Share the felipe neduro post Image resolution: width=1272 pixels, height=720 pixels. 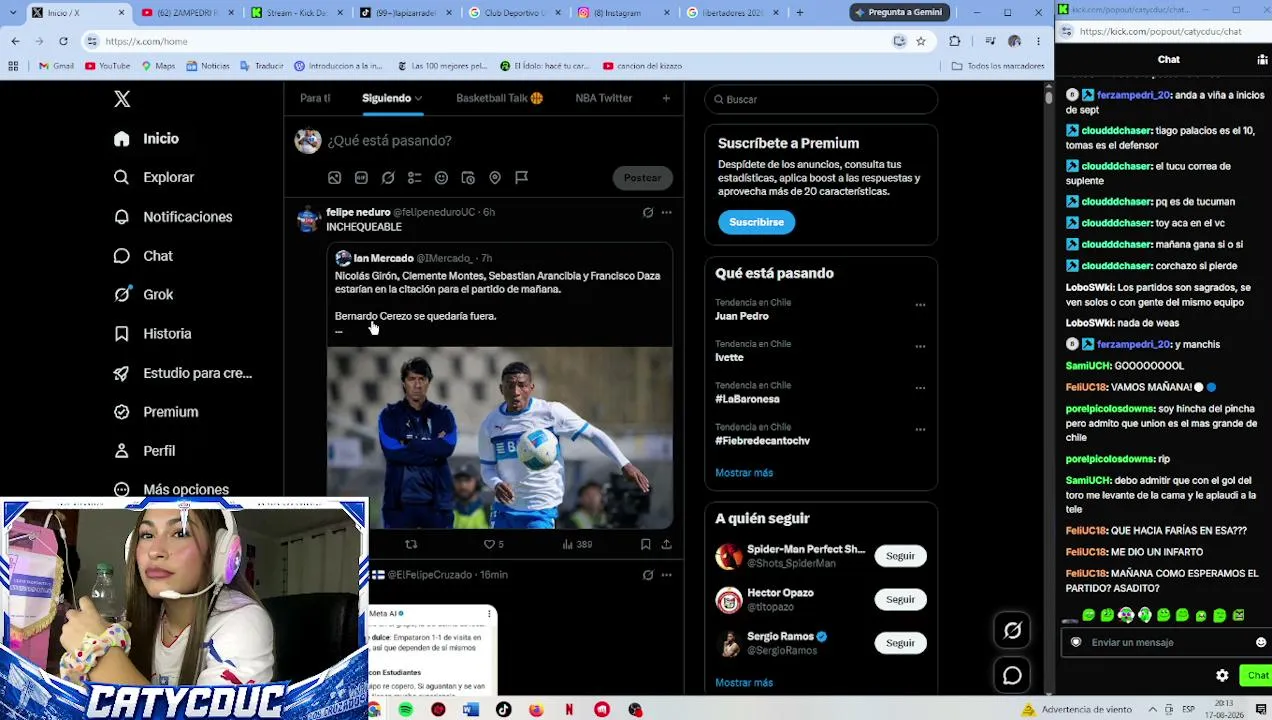[x=667, y=545]
